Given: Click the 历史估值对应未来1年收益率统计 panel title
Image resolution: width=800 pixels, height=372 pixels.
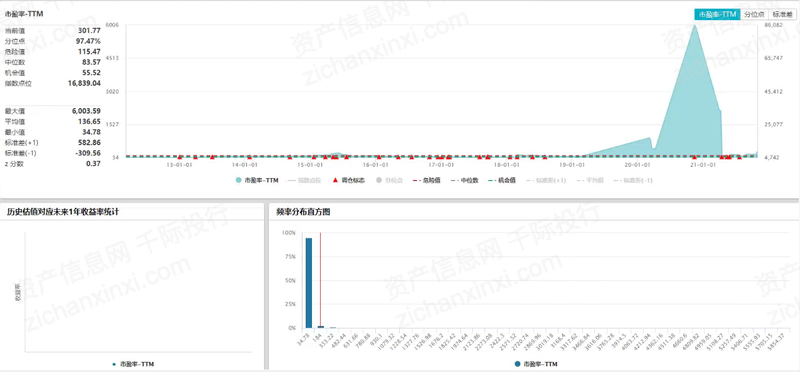Looking at the screenshot, I should click(63, 212).
